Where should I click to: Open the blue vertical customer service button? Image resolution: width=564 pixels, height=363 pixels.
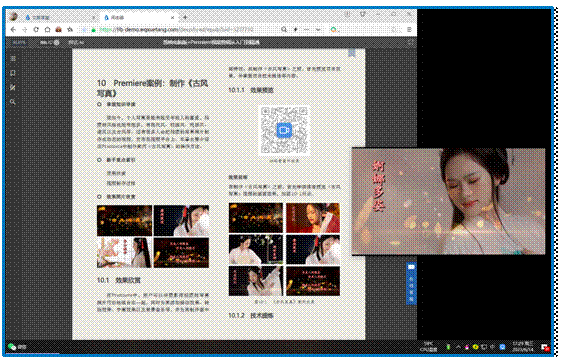411,283
